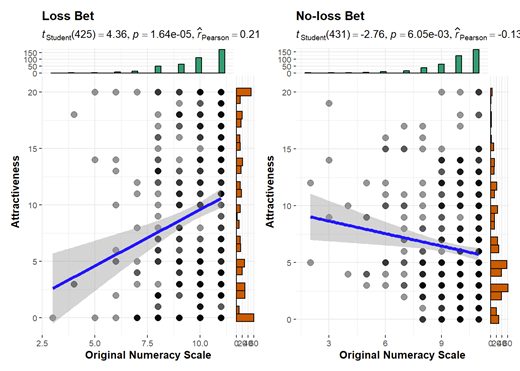Click the tallest green bar in Loss Bet histogram

click(x=222, y=61)
